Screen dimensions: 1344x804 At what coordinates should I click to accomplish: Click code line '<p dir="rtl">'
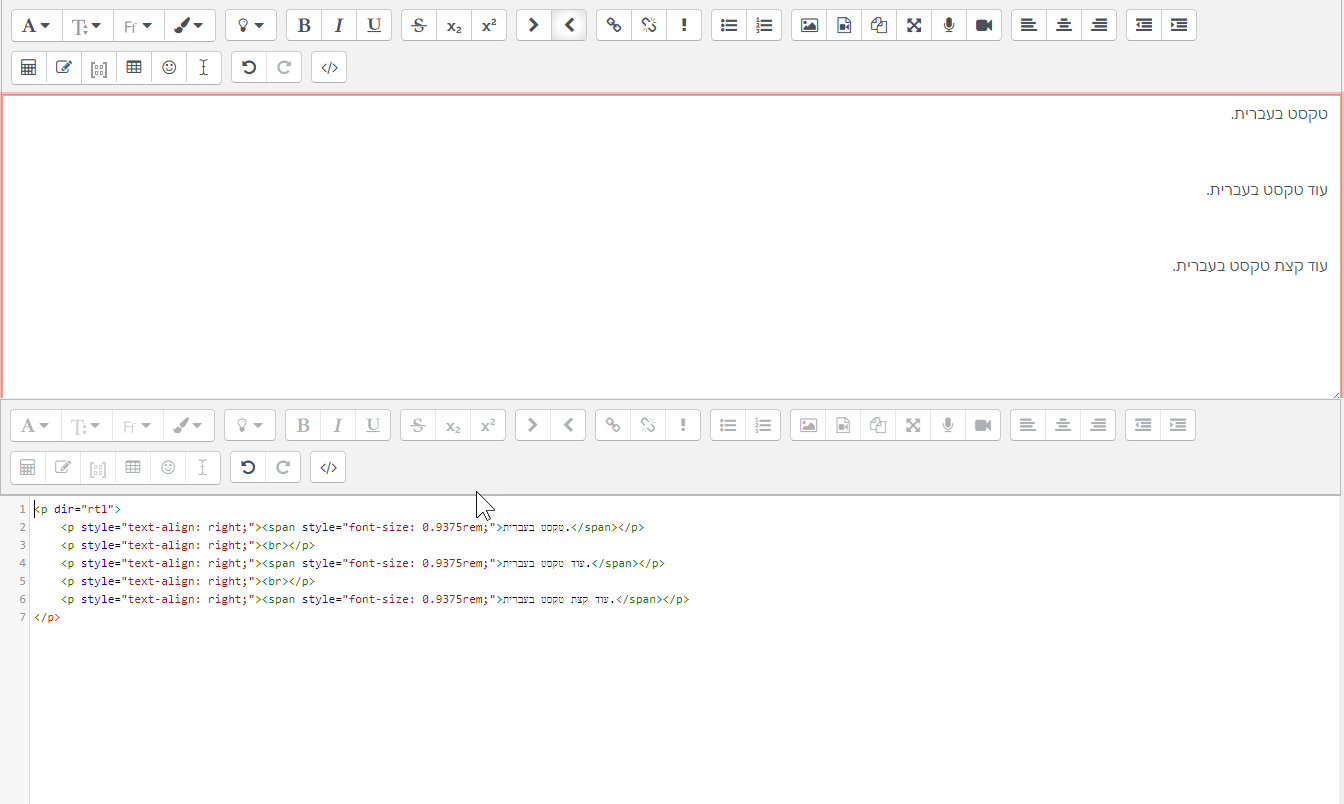[x=77, y=509]
